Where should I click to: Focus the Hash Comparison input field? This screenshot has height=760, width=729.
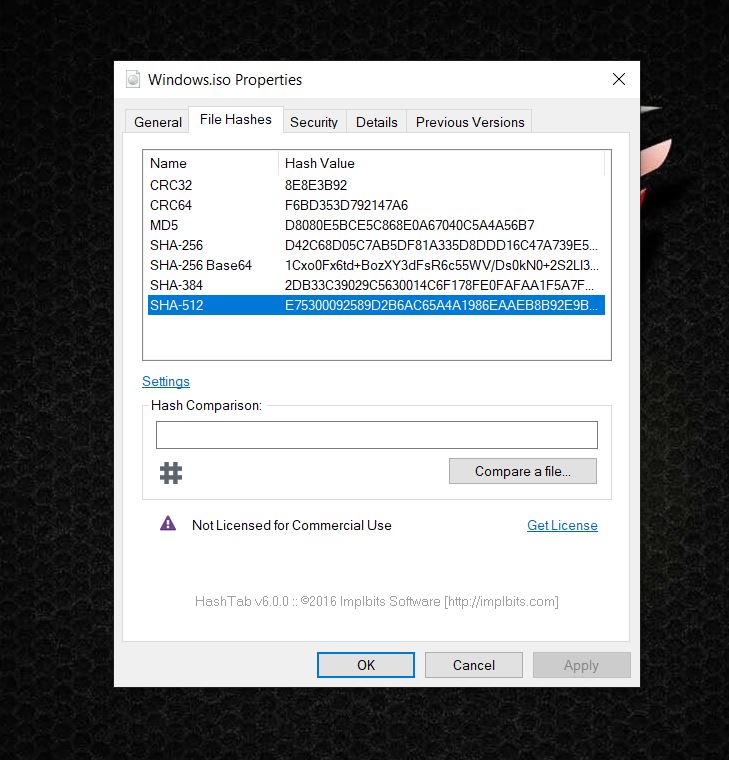pos(377,435)
